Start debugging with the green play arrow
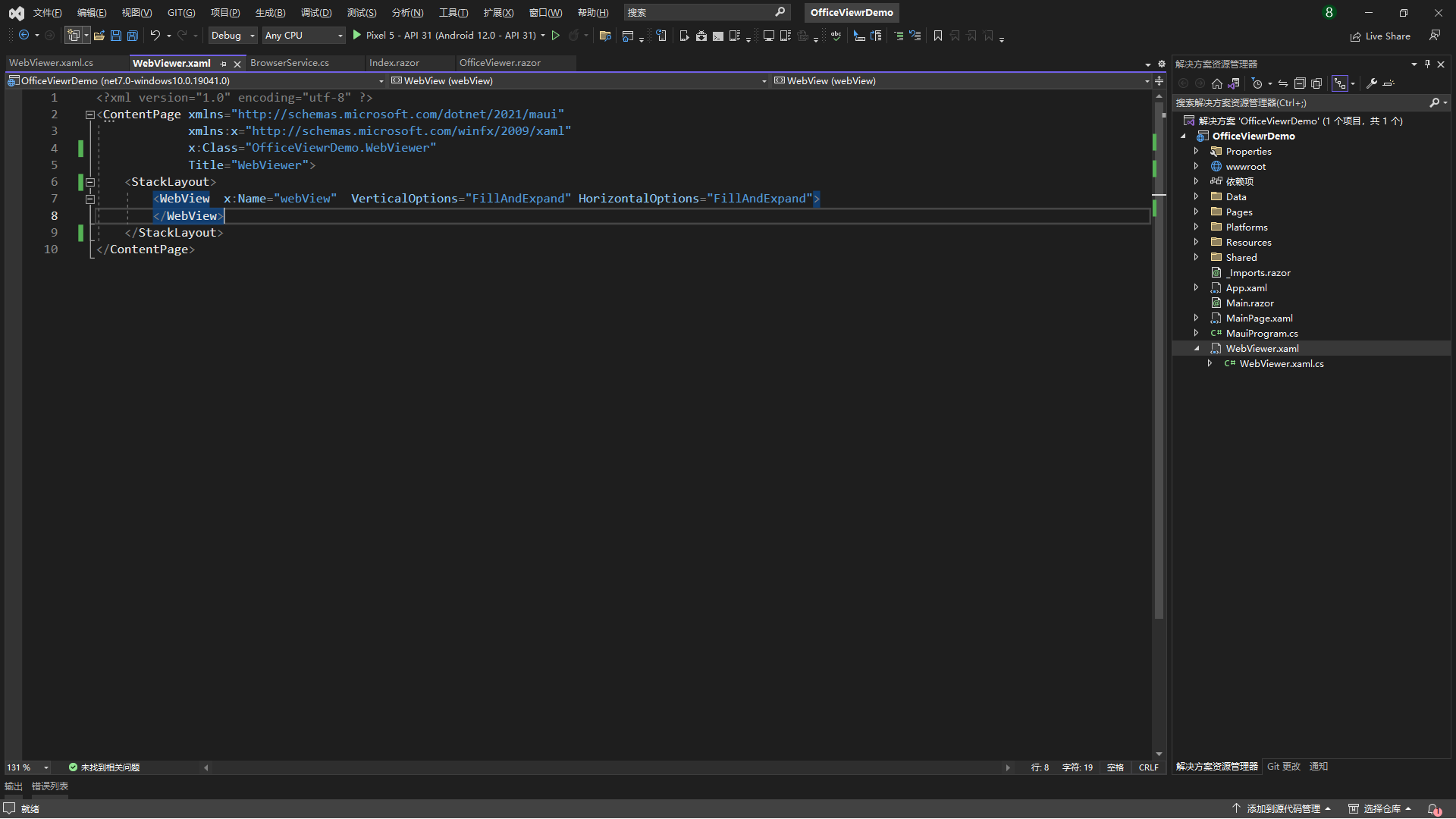This screenshot has width=1456, height=819. 356,36
